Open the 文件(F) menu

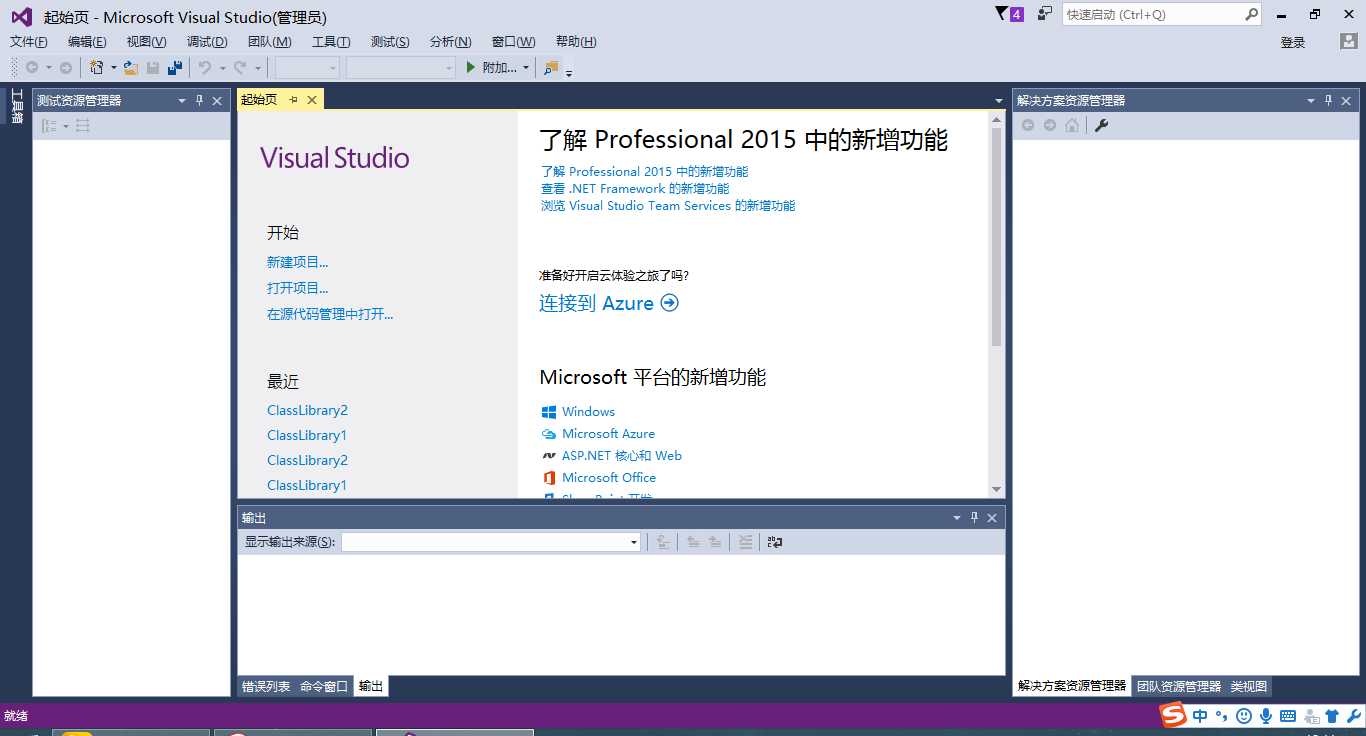point(29,42)
